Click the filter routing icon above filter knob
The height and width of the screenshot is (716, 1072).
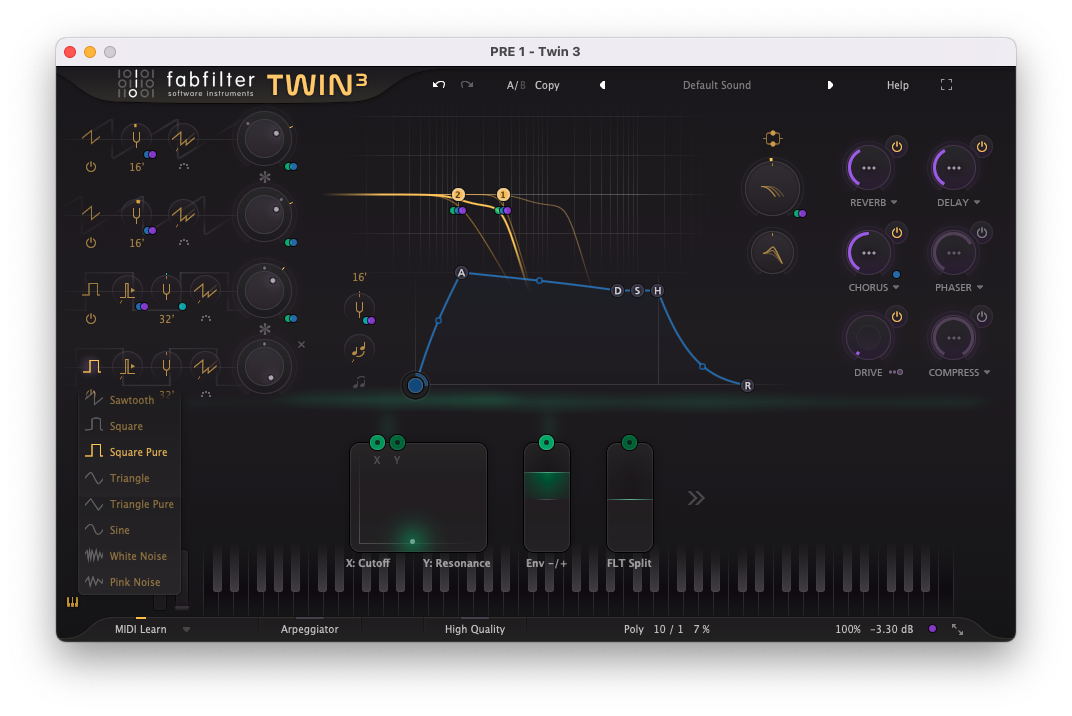(771, 138)
